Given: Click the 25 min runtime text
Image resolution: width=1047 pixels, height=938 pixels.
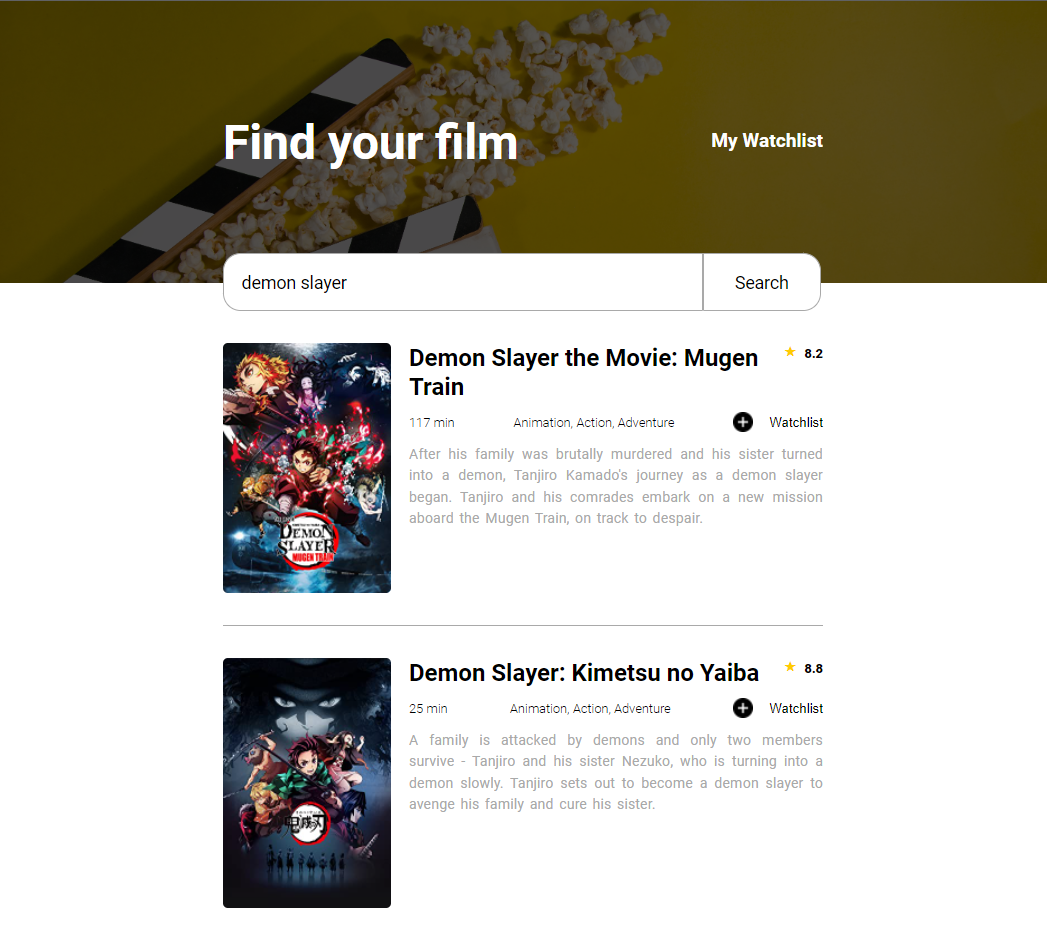Looking at the screenshot, I should 428,708.
